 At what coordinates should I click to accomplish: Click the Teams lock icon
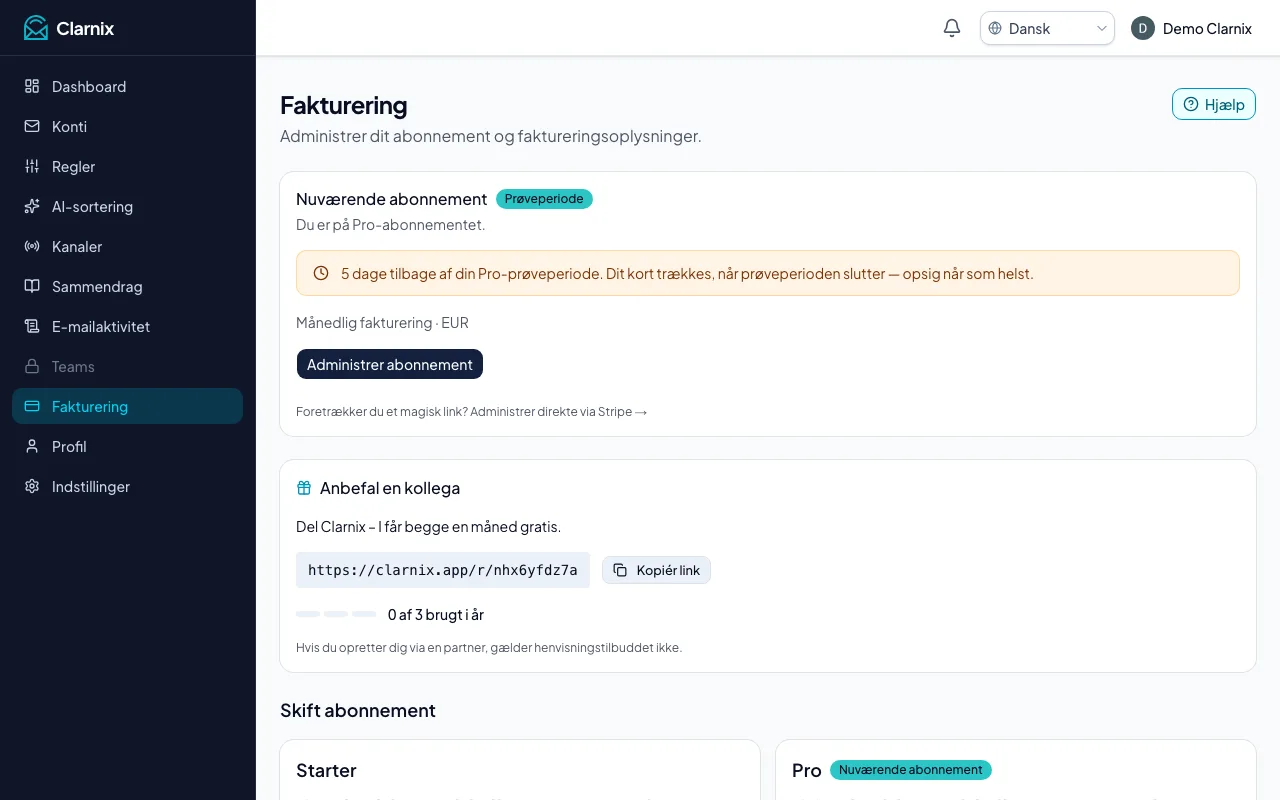(32, 366)
